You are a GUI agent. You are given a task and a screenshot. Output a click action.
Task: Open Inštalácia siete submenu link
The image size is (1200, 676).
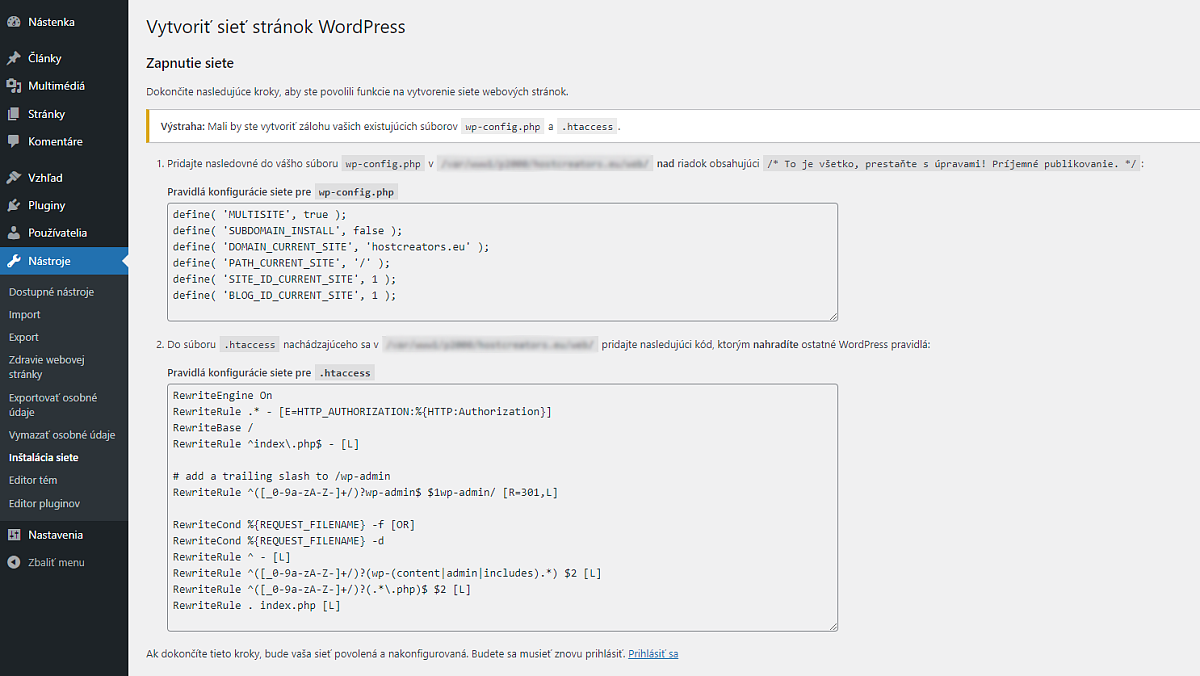[x=44, y=457]
